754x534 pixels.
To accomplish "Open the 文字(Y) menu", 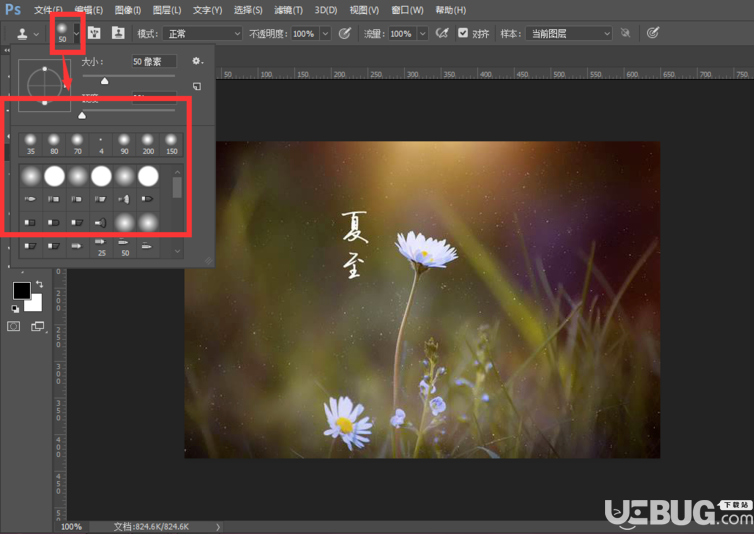I will 207,10.
